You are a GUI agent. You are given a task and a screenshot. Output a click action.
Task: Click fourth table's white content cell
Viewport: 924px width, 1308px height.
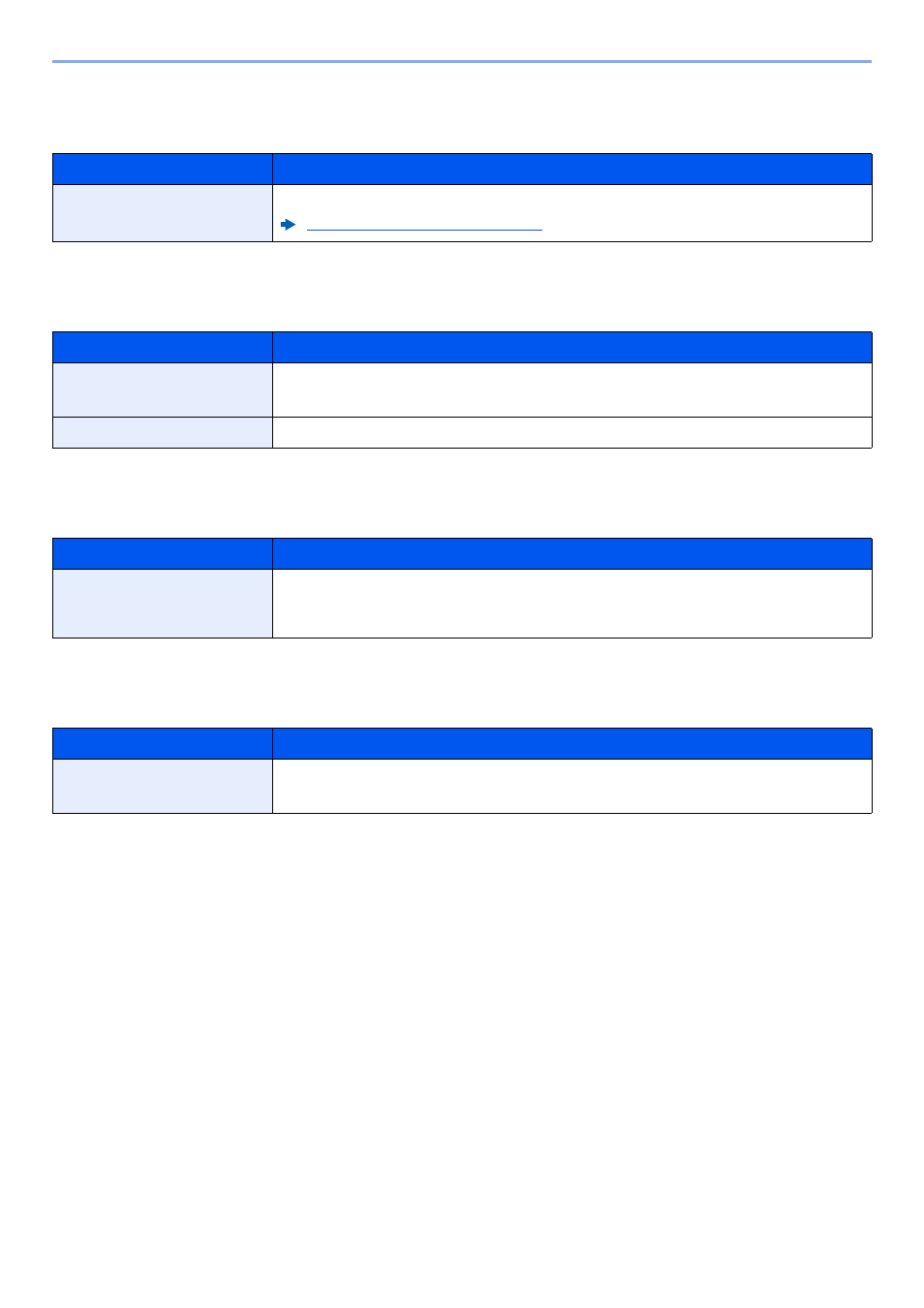[571, 786]
